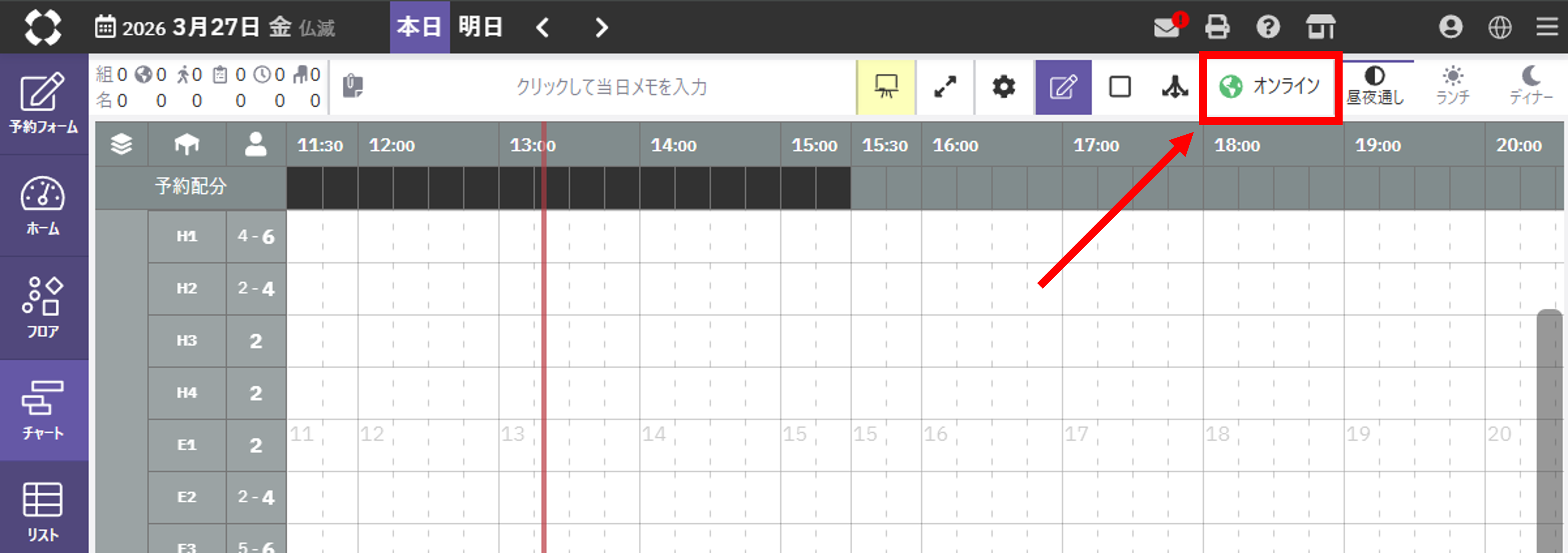Open the user account icon
Viewport: 1568px width, 553px height.
point(1450,27)
